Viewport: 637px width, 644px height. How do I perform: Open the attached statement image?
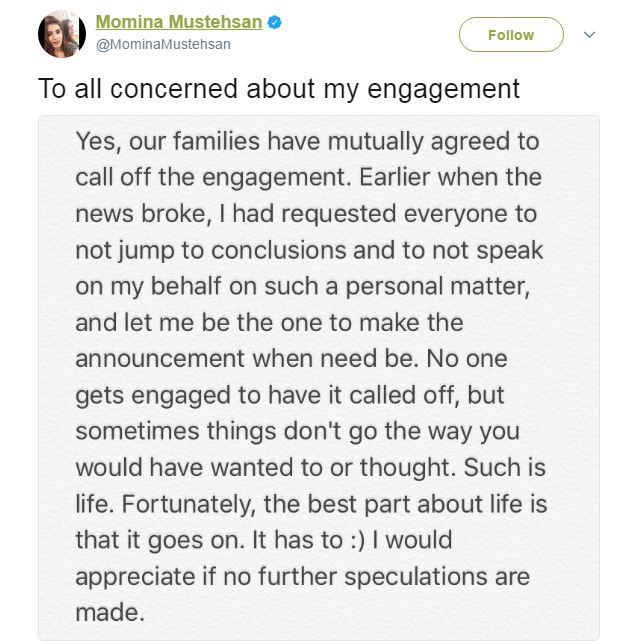pos(319,378)
